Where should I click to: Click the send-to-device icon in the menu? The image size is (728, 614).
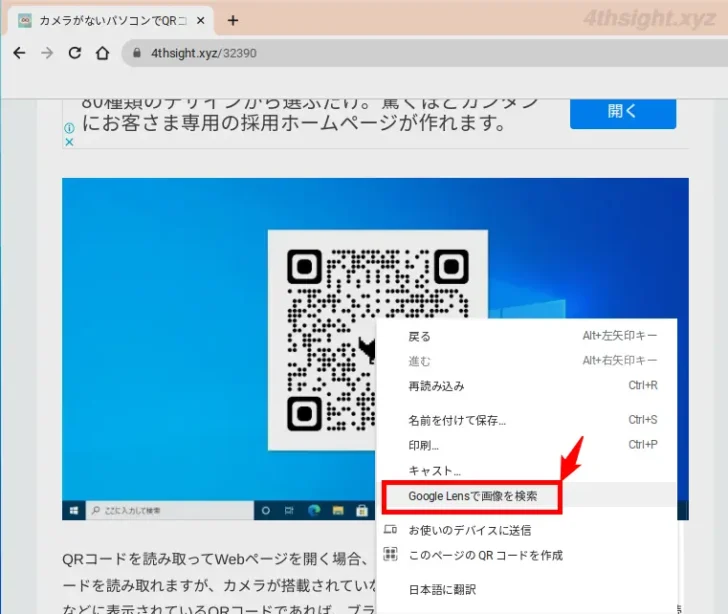[390, 529]
